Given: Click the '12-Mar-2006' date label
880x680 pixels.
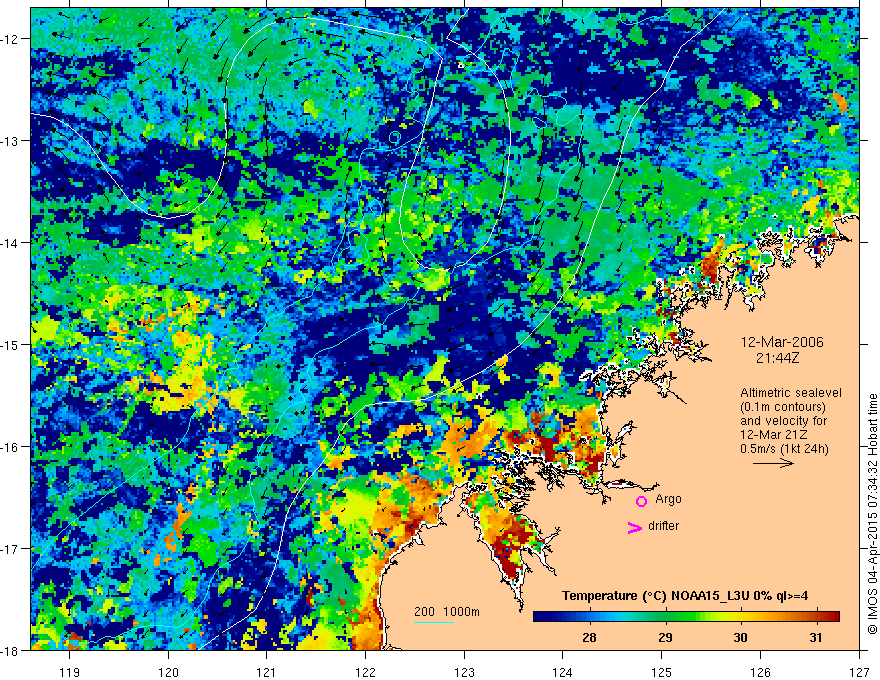Looking at the screenshot, I should (782, 342).
